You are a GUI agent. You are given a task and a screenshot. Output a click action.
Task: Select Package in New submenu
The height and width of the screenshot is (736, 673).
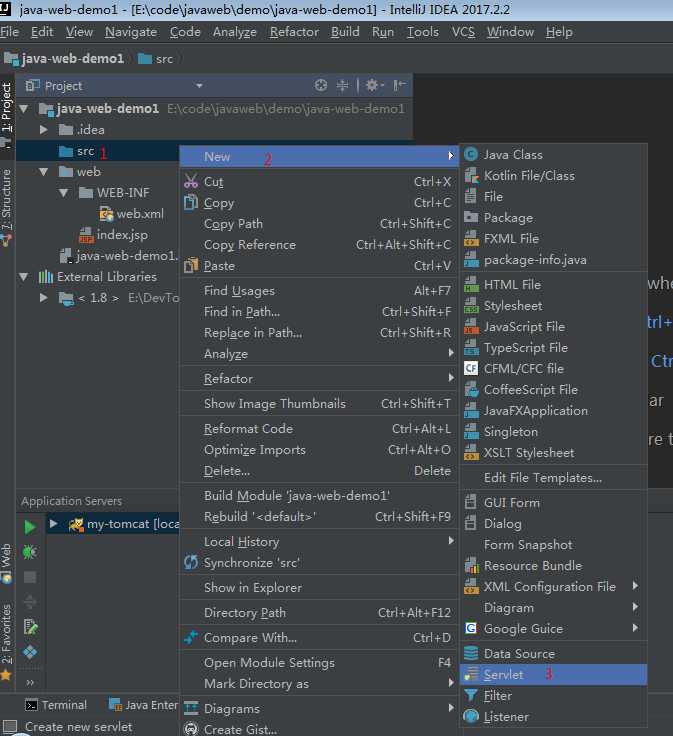[x=553, y=217]
